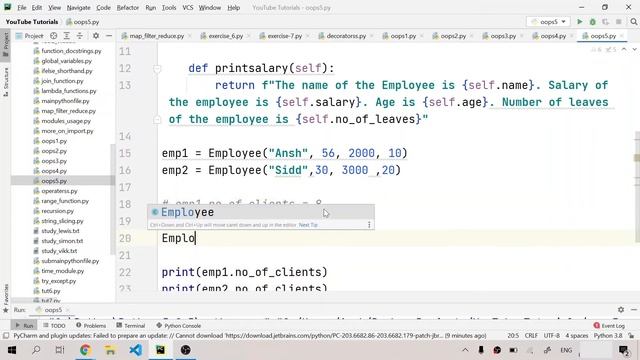Viewport: 640px width, 360px height.
Task: Open Chrome from the taskbar
Action: pos(85,350)
